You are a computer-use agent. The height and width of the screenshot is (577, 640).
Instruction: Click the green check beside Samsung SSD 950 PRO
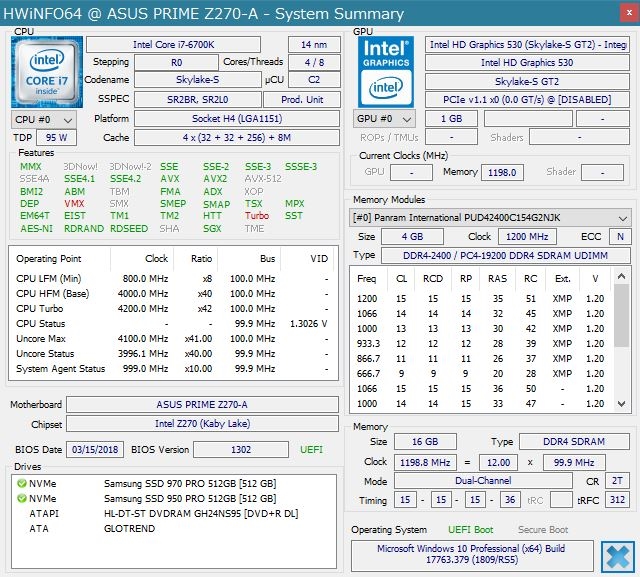pyautogui.click(x=21, y=498)
